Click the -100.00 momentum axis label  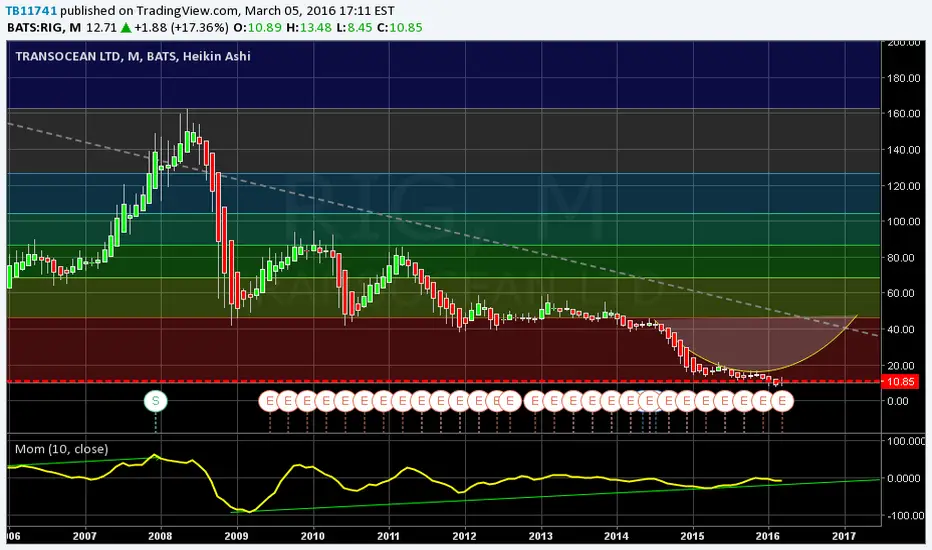[x=905, y=516]
